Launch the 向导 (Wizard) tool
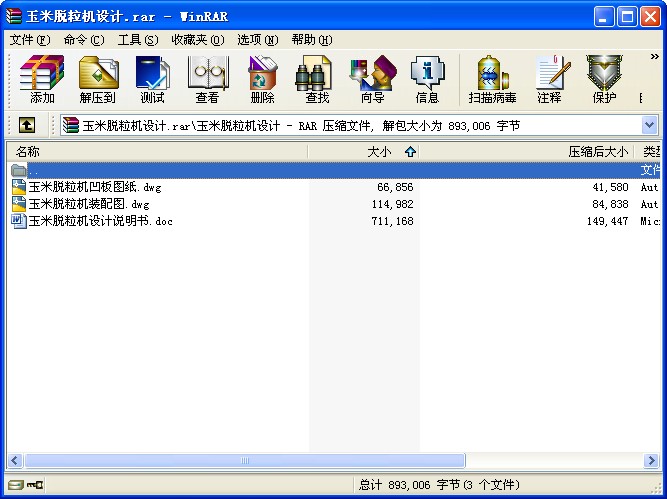667x499 pixels. (x=372, y=79)
